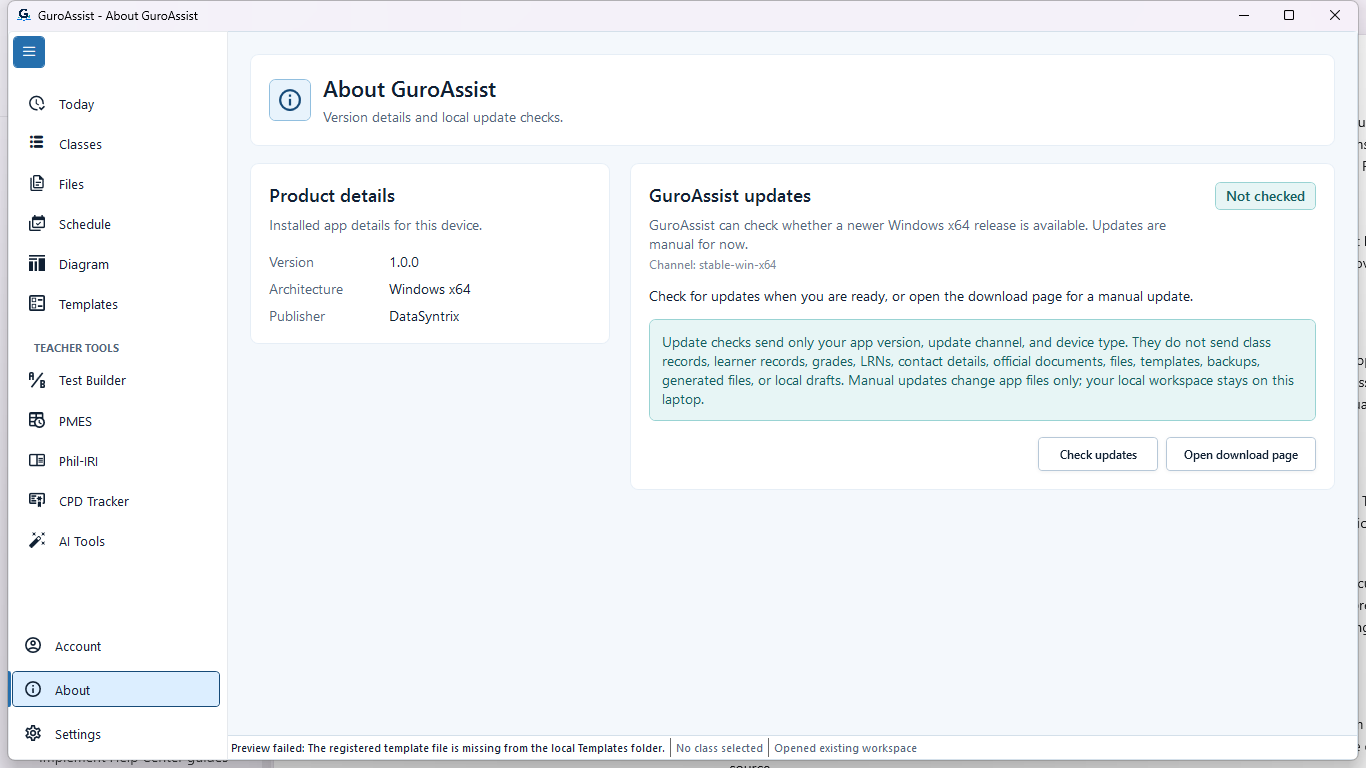Click the DataSyntrix publisher value
Screen dimensions: 1366x768
[x=424, y=316]
